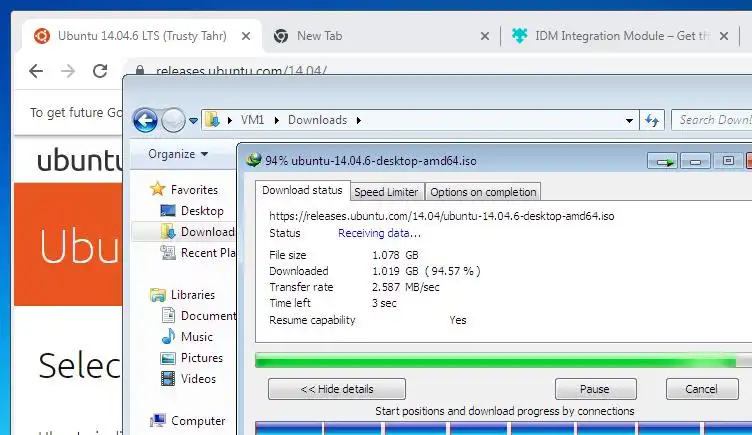Select Libraries in the navigation pane
Viewport: 752px width, 435px height.
182,294
